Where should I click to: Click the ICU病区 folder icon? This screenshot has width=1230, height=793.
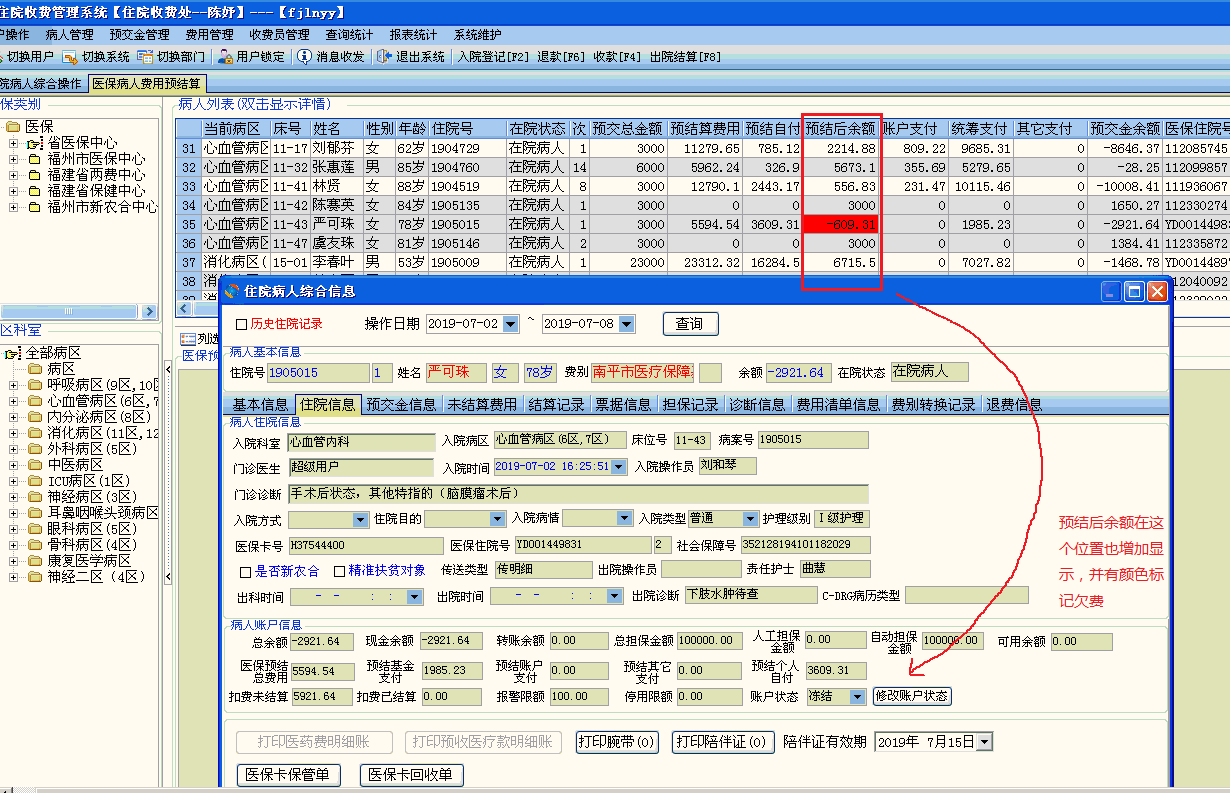[x=36, y=481]
